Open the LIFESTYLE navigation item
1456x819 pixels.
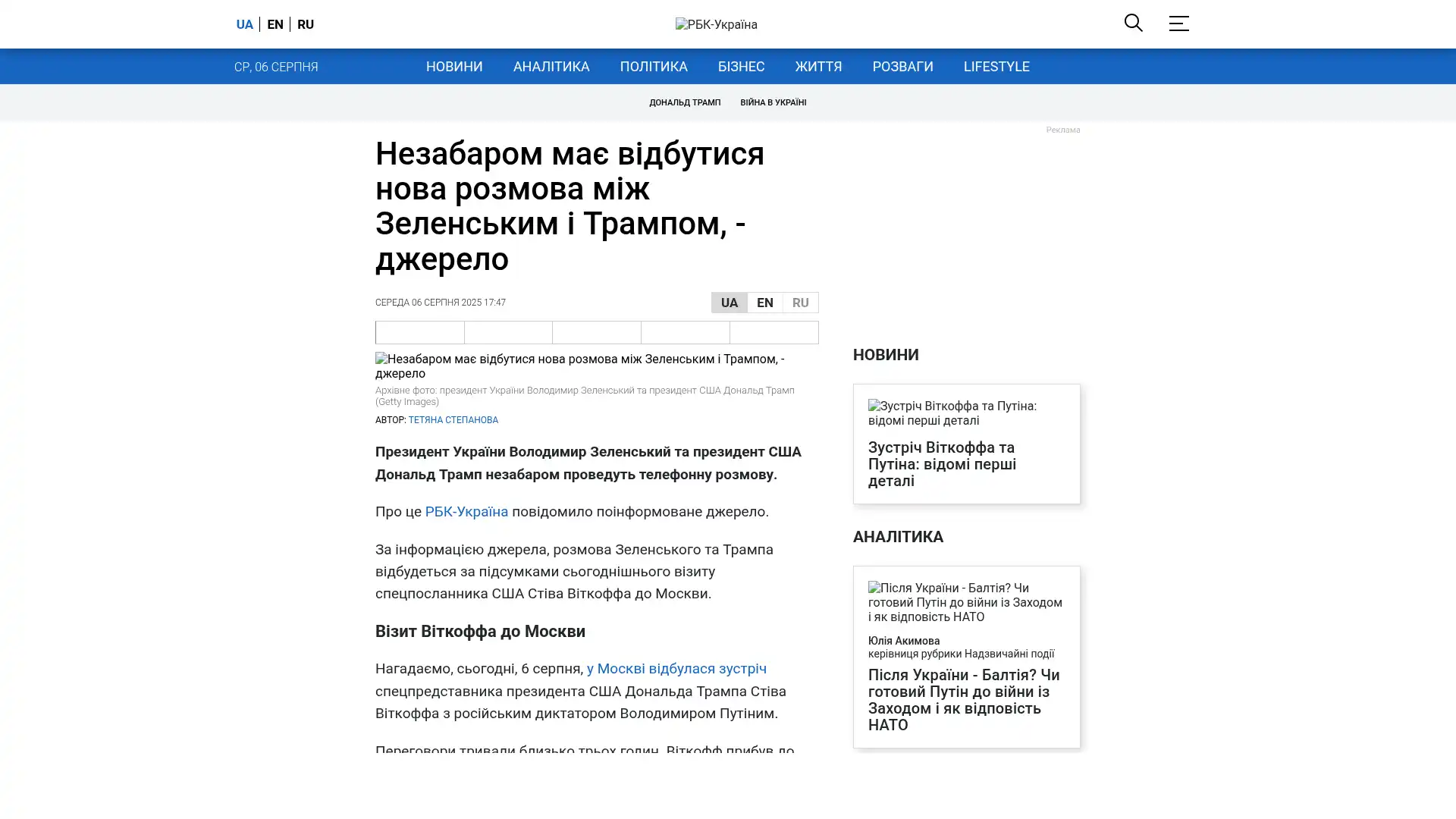coord(996,67)
